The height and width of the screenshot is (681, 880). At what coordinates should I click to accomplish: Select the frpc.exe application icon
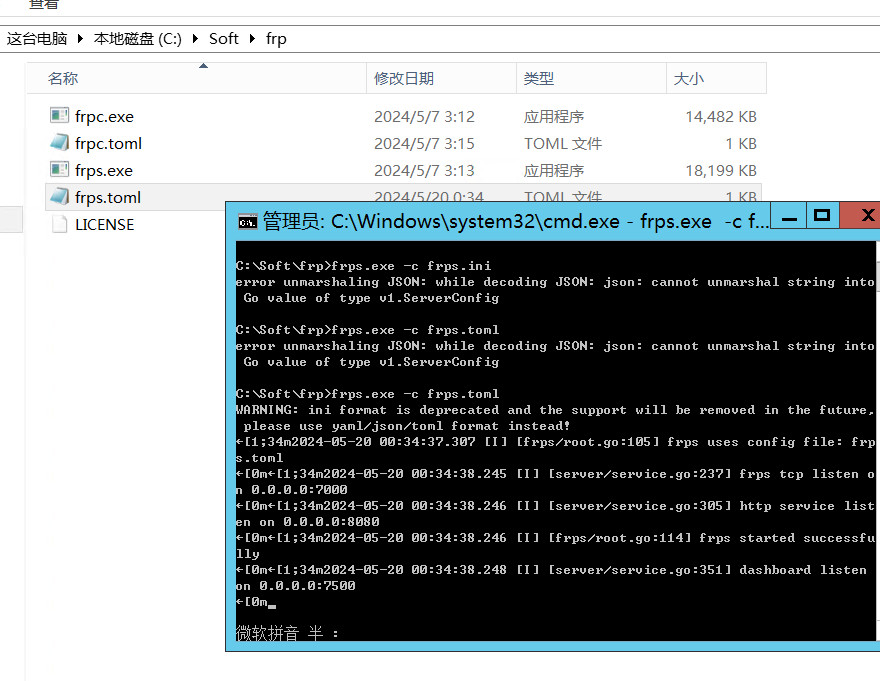point(59,116)
